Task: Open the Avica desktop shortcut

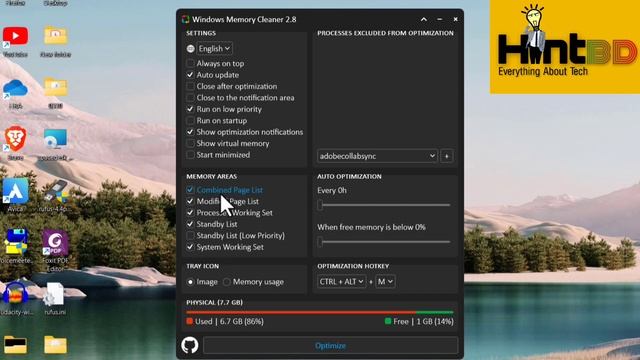Action: [x=15, y=191]
